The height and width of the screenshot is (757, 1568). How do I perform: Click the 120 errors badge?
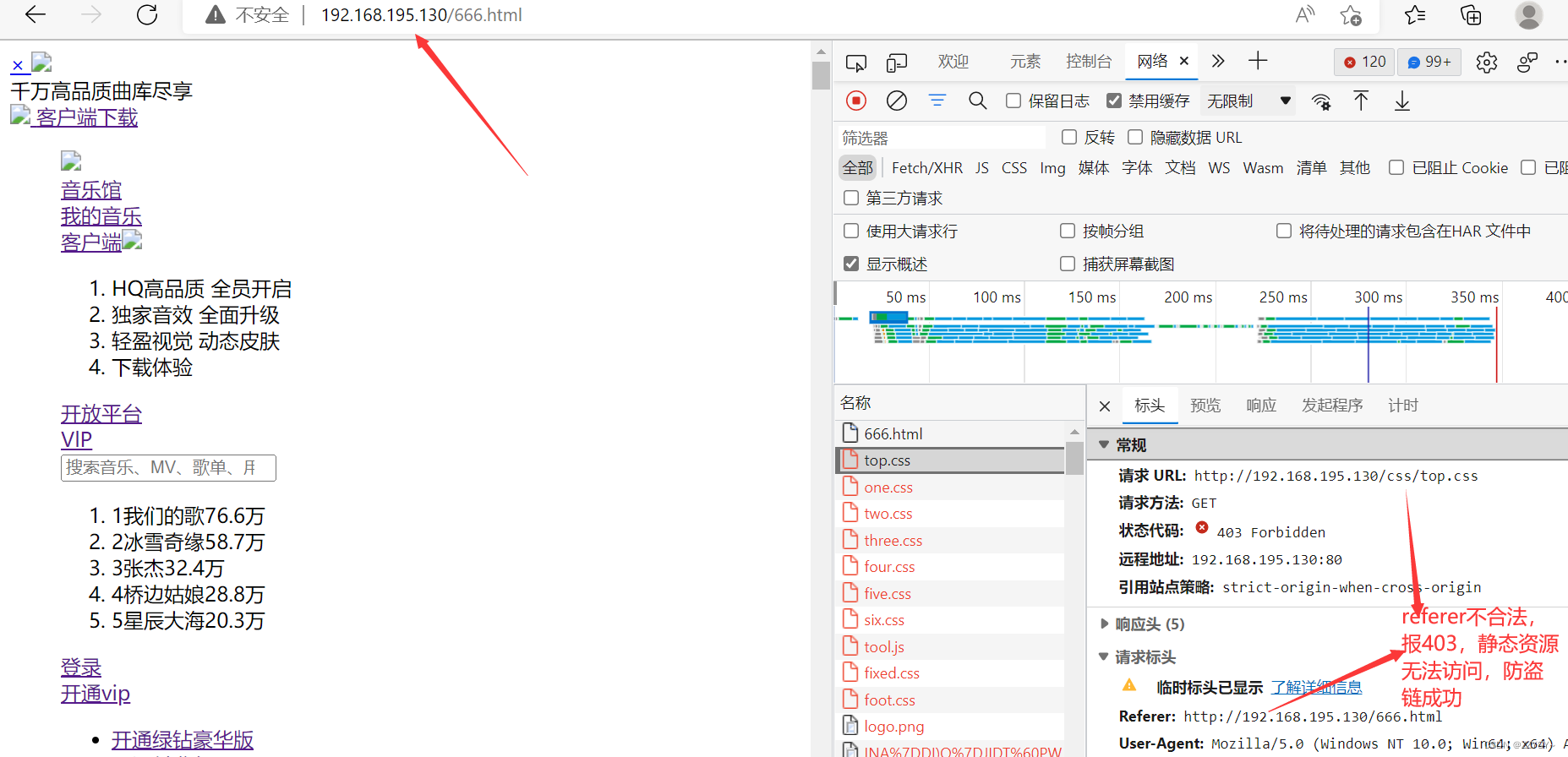point(1364,62)
